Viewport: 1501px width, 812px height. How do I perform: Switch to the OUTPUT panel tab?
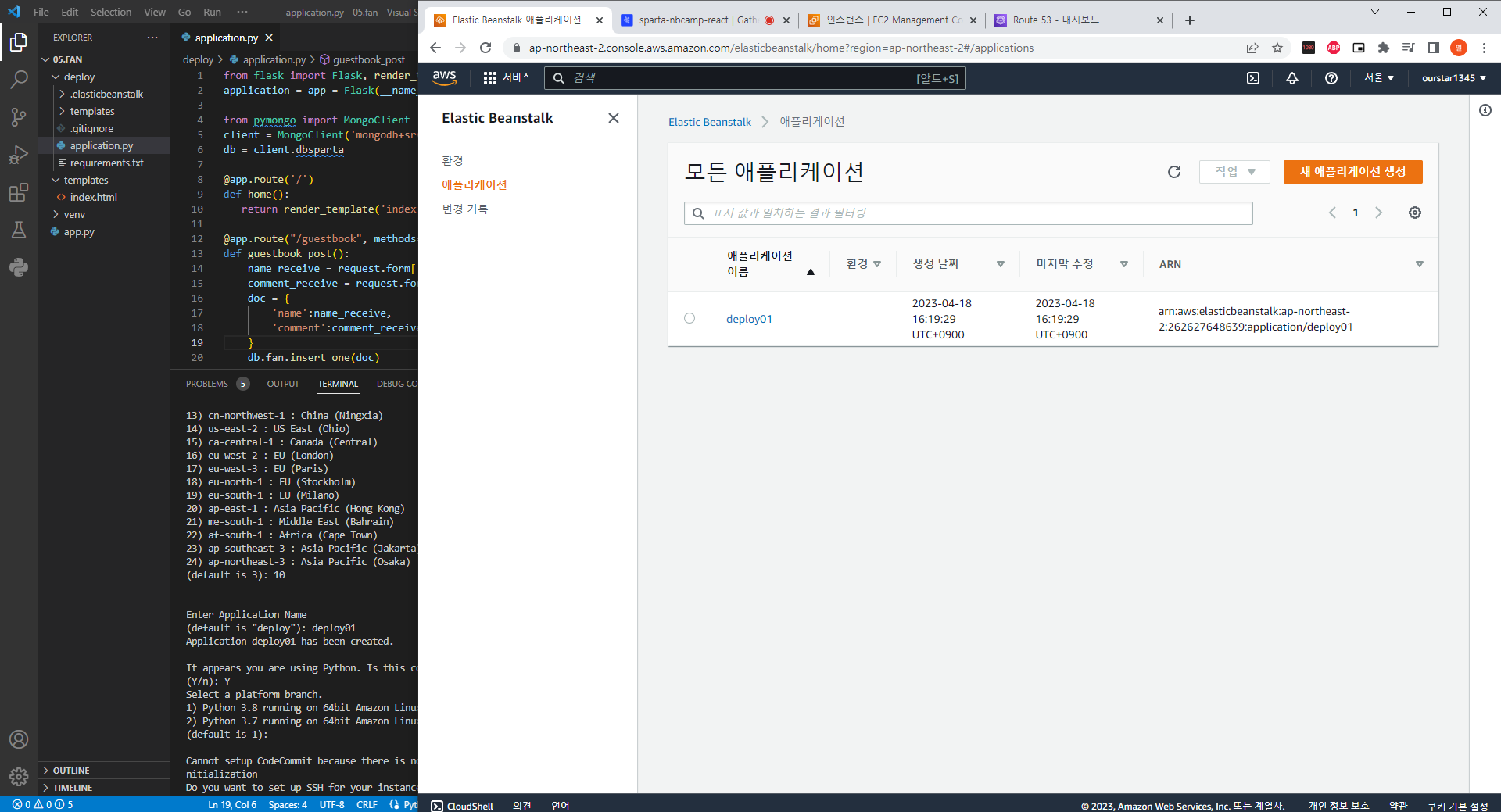coord(283,384)
